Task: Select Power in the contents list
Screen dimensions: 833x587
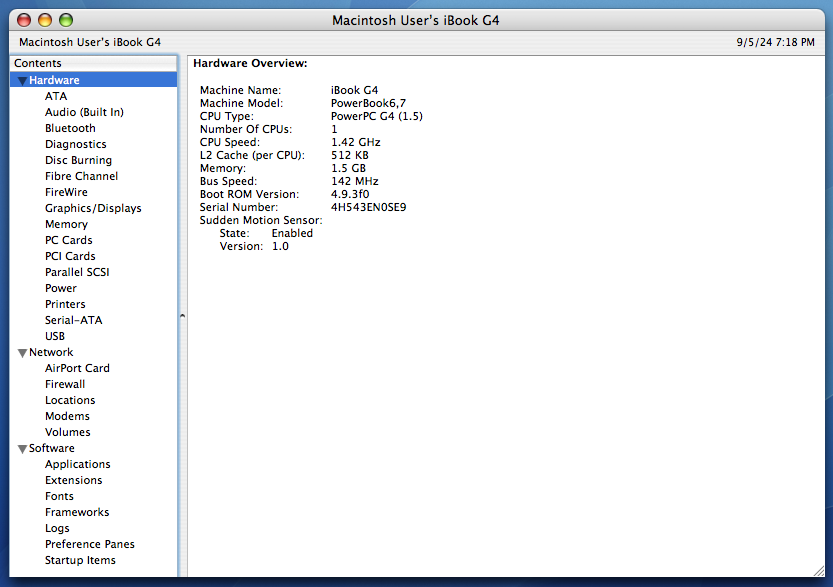Action: [x=61, y=288]
